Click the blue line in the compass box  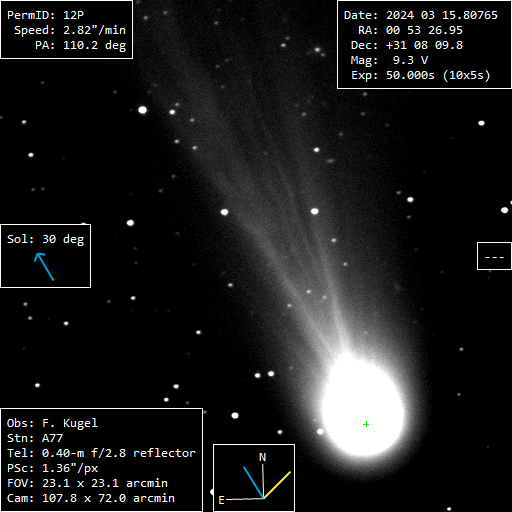tap(253, 482)
